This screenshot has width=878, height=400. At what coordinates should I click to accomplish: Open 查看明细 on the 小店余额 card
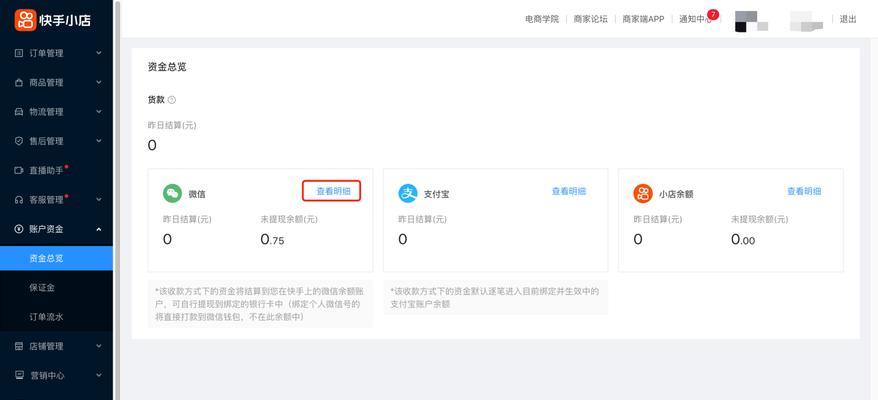tap(804, 191)
